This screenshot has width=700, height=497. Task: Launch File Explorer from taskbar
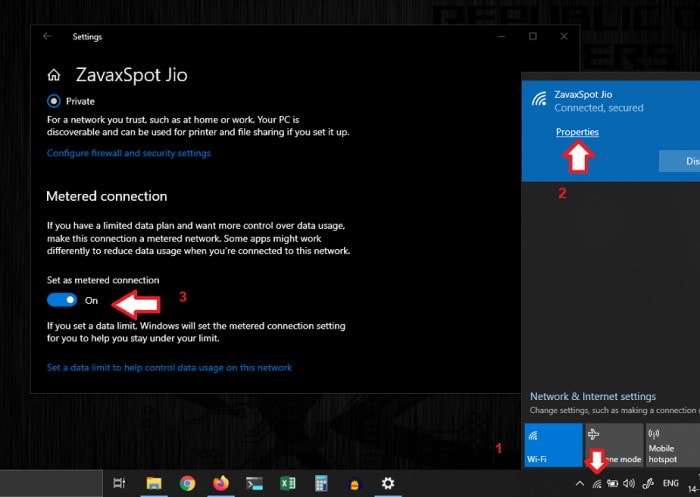[154, 483]
